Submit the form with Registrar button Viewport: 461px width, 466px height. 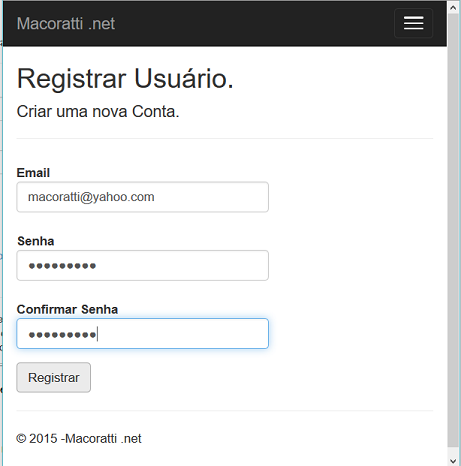(54, 377)
